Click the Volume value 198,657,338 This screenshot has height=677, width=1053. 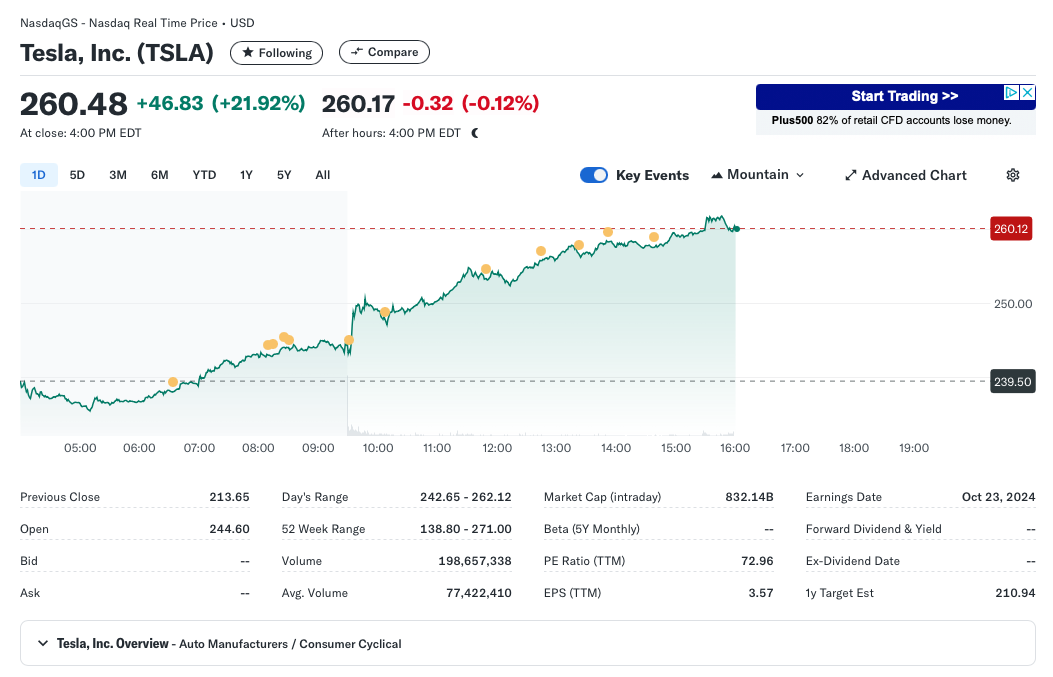(475, 561)
